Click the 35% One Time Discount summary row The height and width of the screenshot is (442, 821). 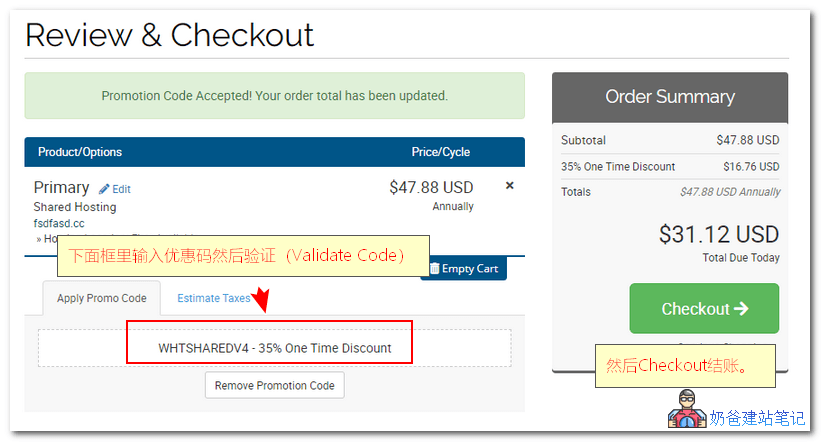pyautogui.click(x=669, y=166)
